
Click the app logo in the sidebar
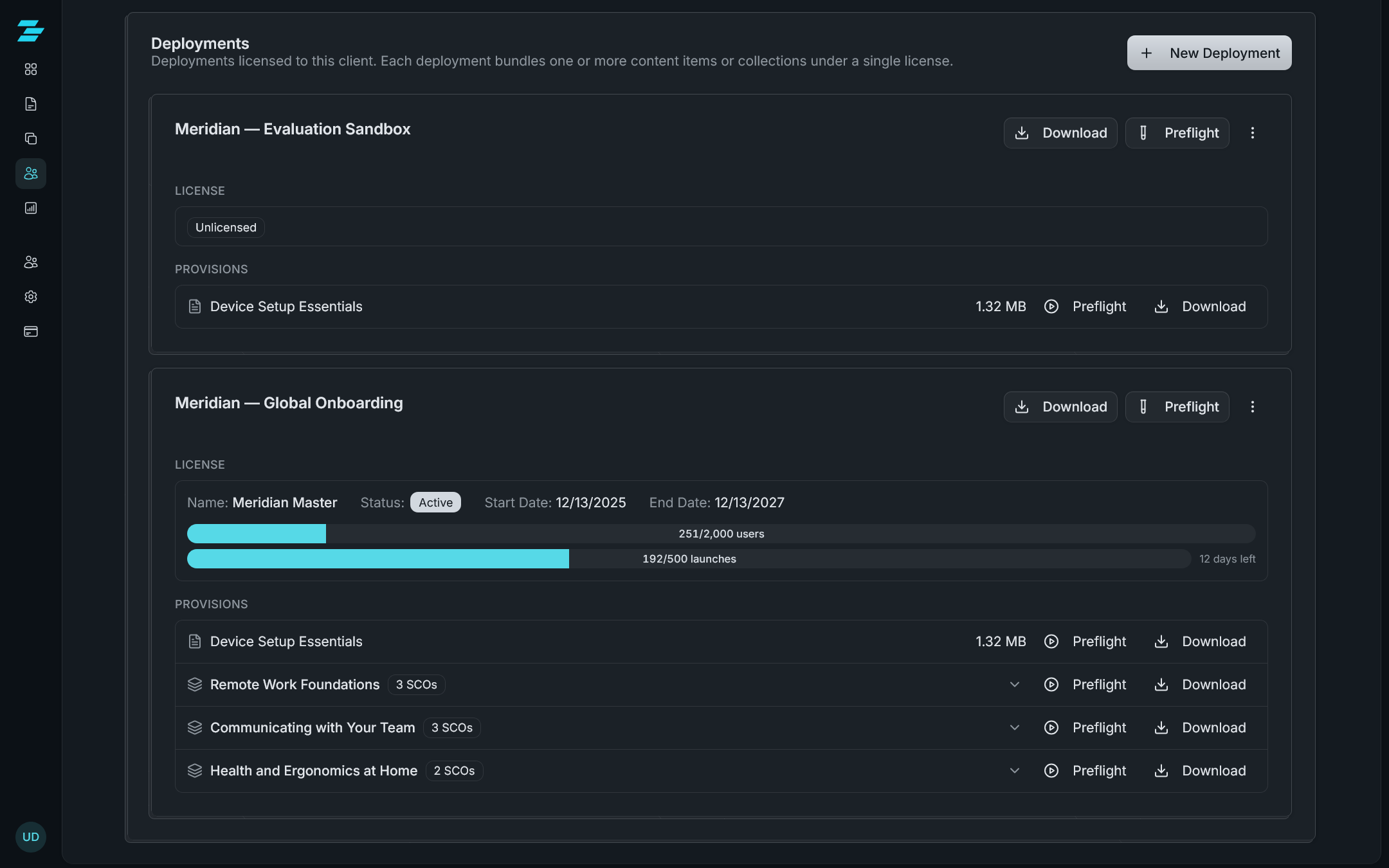(30, 31)
